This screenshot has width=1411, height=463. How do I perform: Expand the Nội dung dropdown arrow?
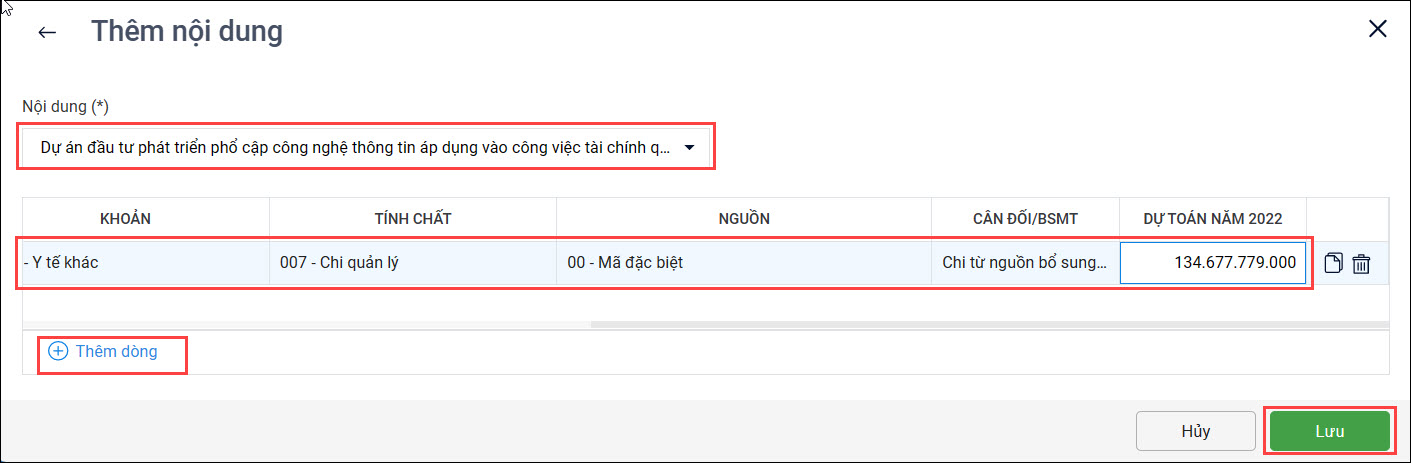click(x=689, y=148)
